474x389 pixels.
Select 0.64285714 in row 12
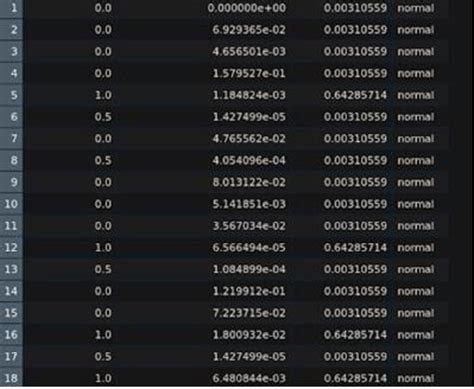click(355, 248)
